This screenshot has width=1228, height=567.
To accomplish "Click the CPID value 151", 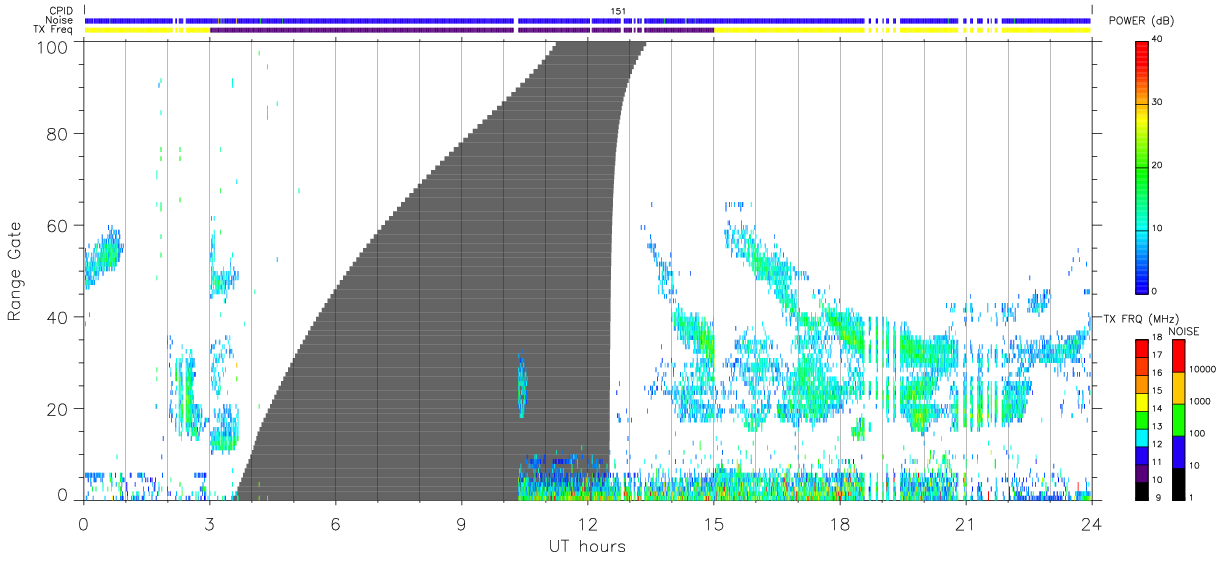I will (x=619, y=11).
